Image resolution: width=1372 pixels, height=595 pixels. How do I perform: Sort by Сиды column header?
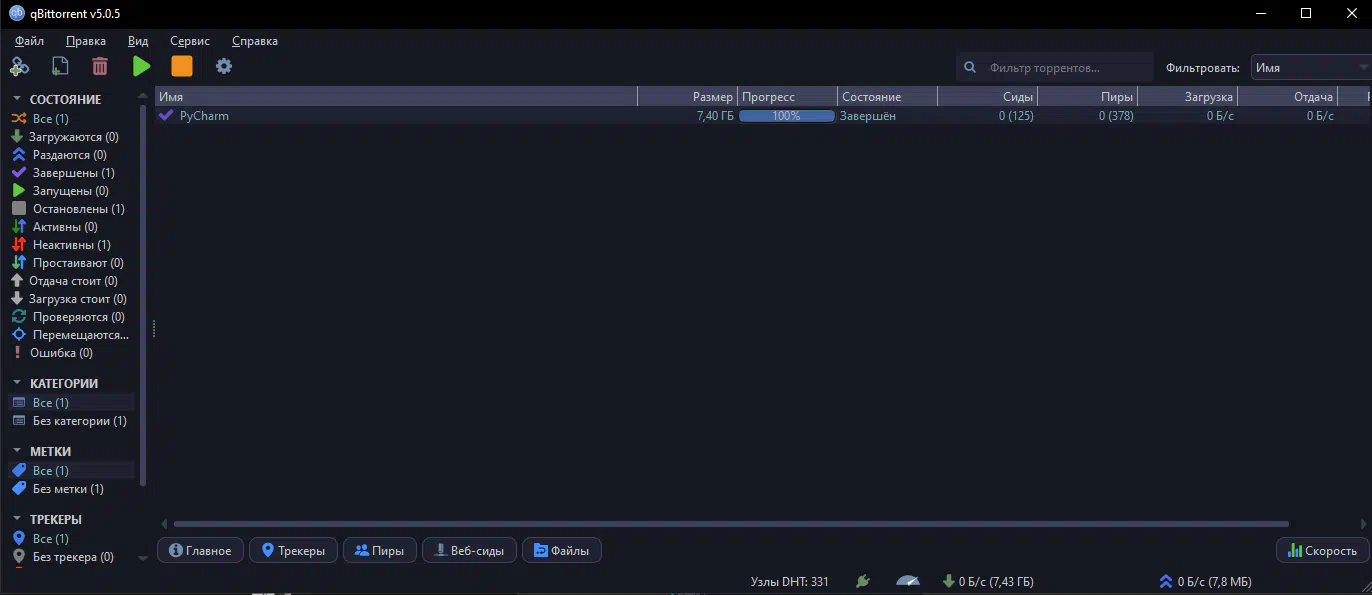point(988,97)
